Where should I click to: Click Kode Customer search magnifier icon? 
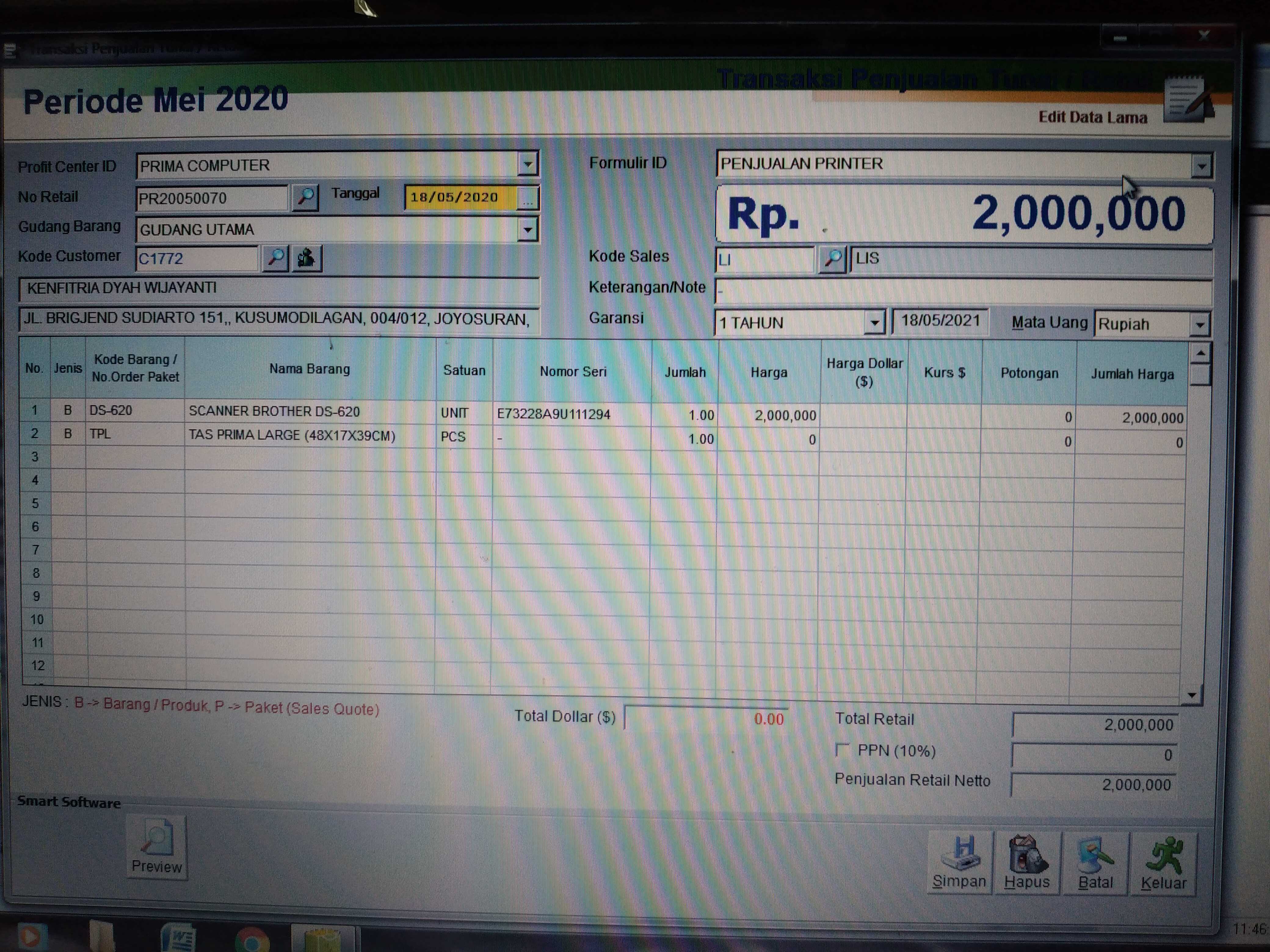[276, 258]
